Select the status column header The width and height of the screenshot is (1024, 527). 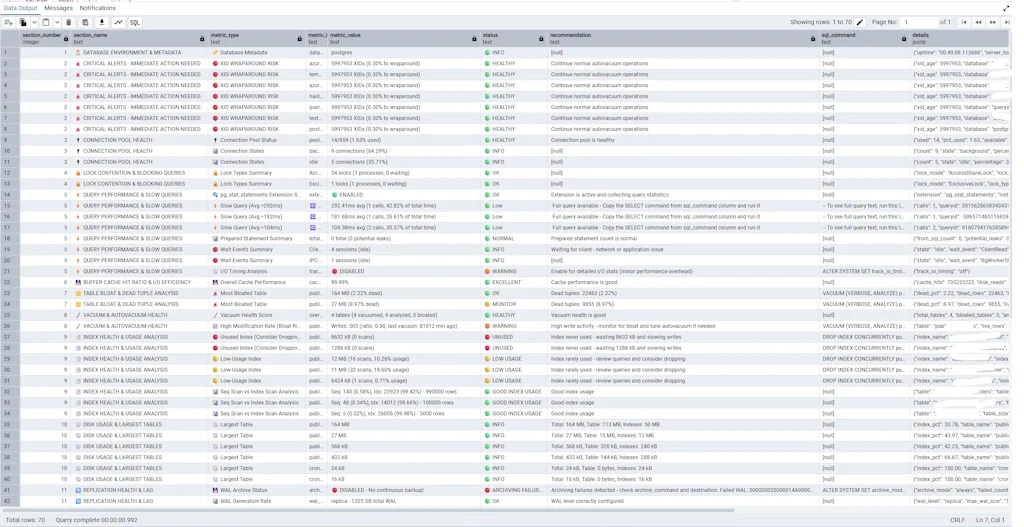coord(514,39)
